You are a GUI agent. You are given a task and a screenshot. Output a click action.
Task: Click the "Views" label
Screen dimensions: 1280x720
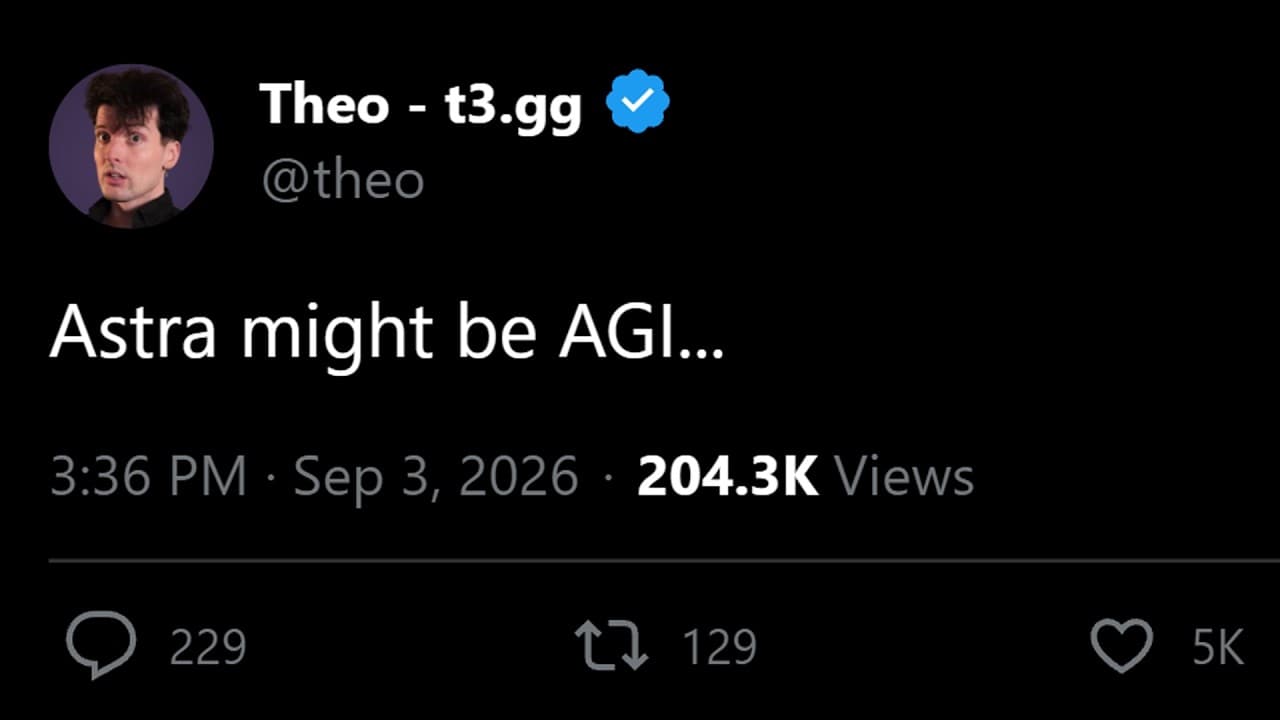tap(903, 476)
